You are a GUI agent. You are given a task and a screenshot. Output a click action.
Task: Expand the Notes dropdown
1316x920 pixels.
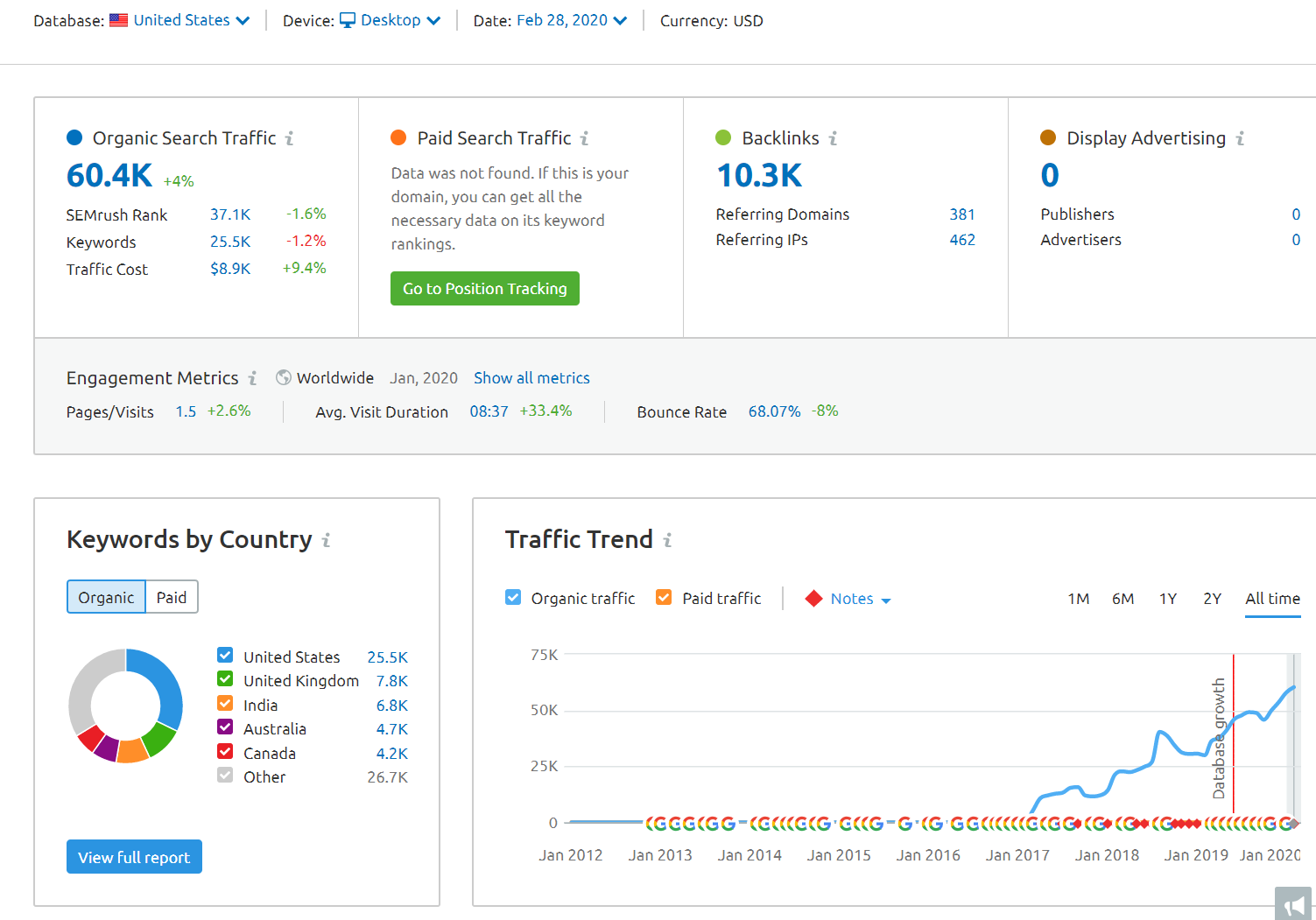point(861,599)
